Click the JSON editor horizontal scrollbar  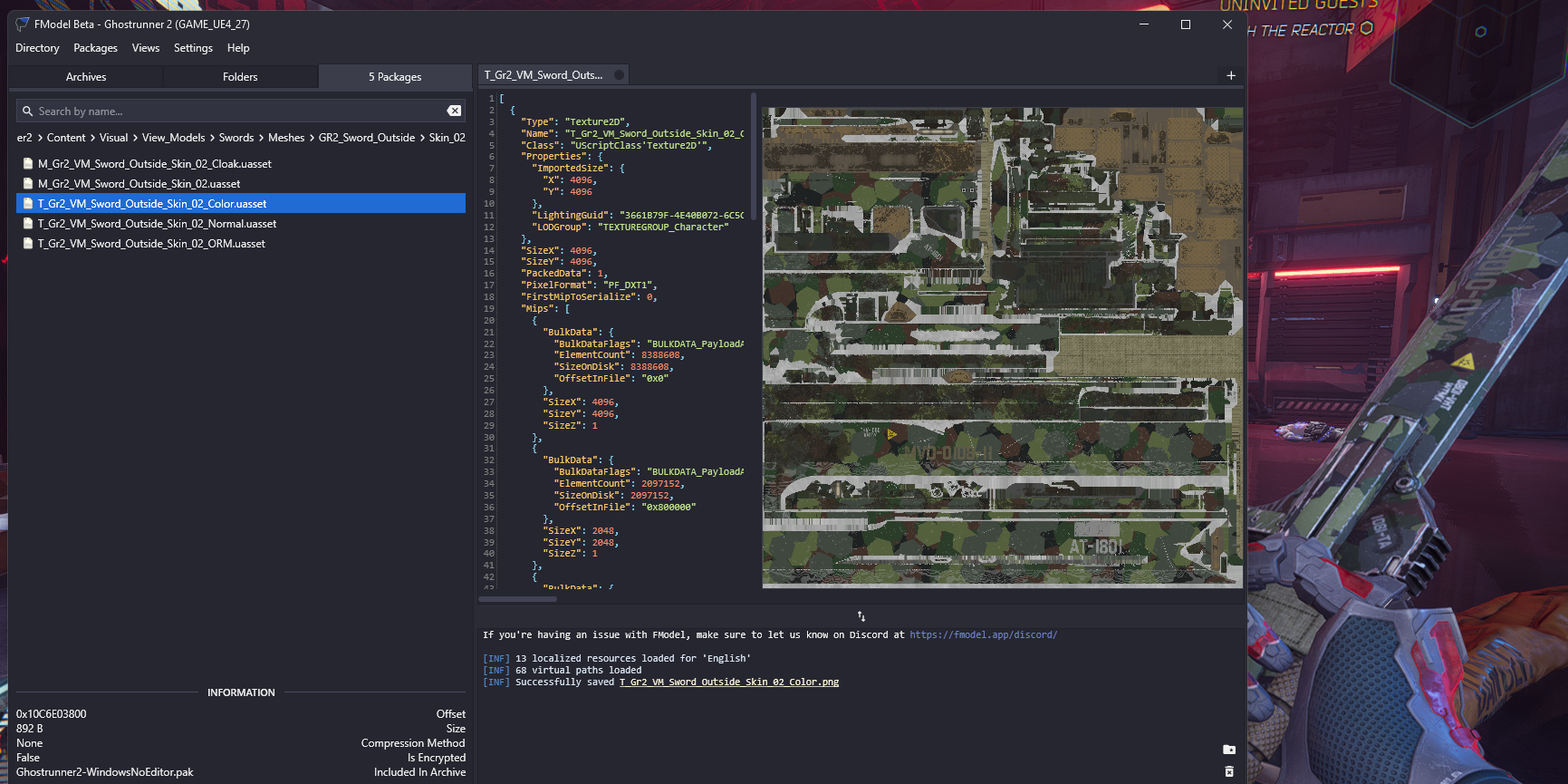point(518,599)
